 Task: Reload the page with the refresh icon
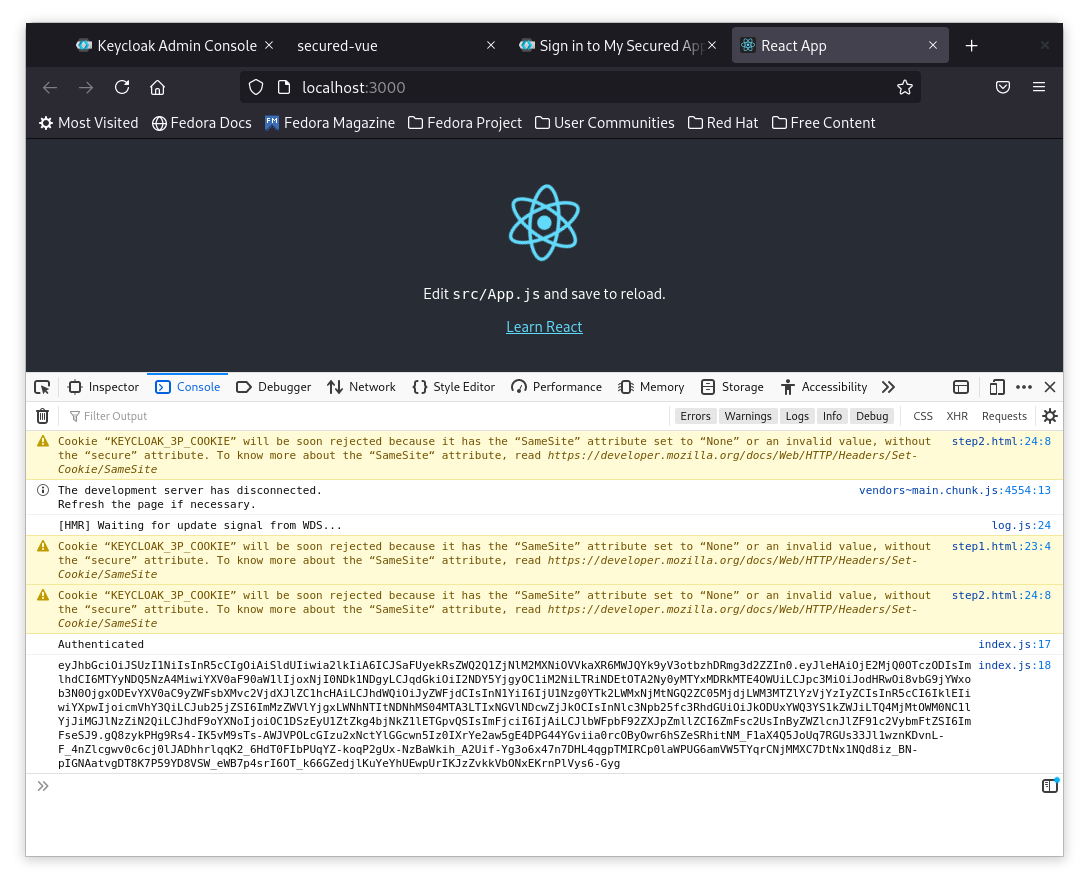point(122,88)
